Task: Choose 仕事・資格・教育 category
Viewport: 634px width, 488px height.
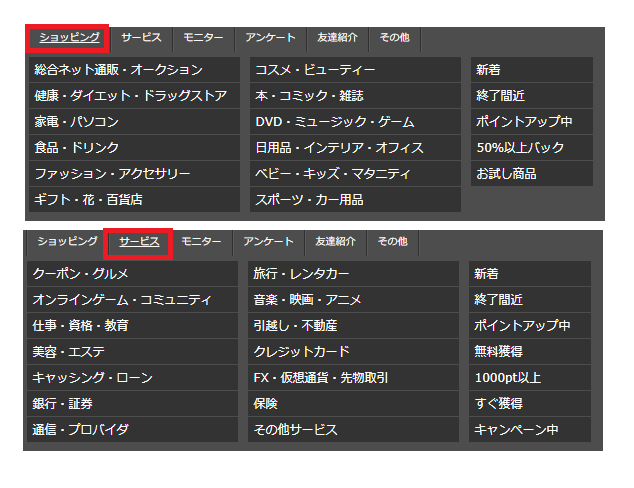Action: pyautogui.click(x=132, y=325)
